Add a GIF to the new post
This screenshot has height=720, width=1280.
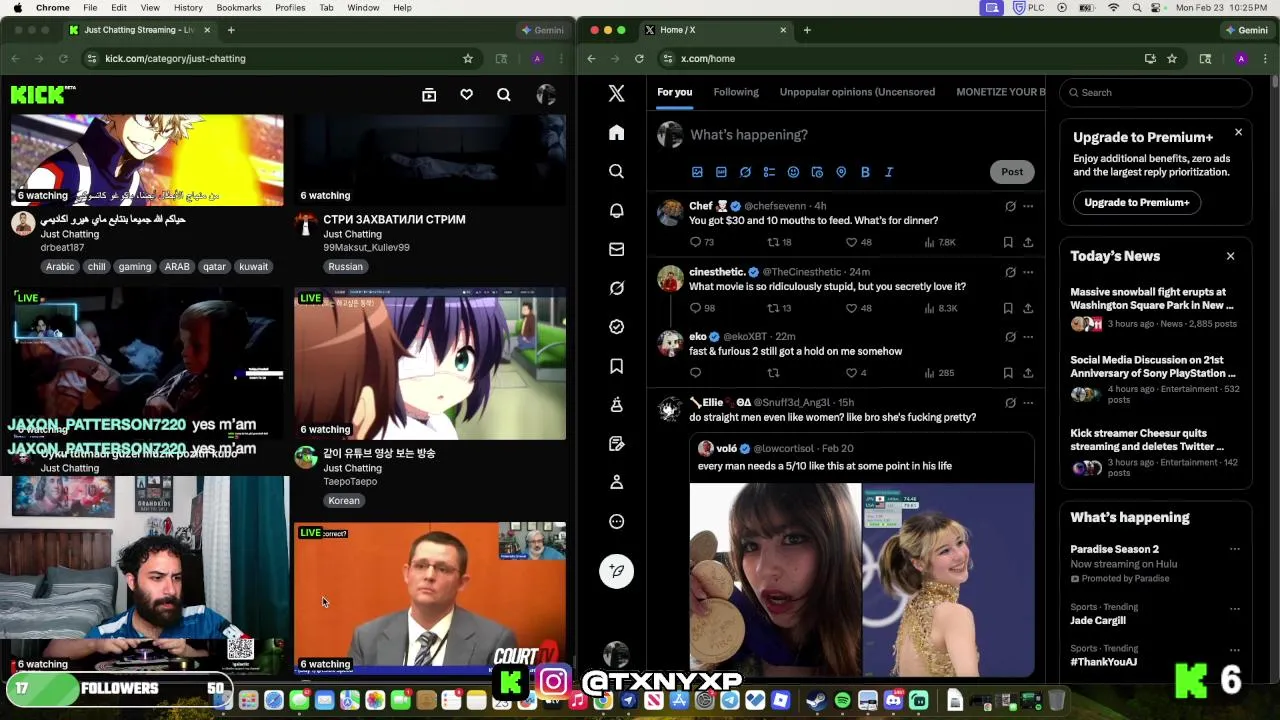click(x=721, y=172)
